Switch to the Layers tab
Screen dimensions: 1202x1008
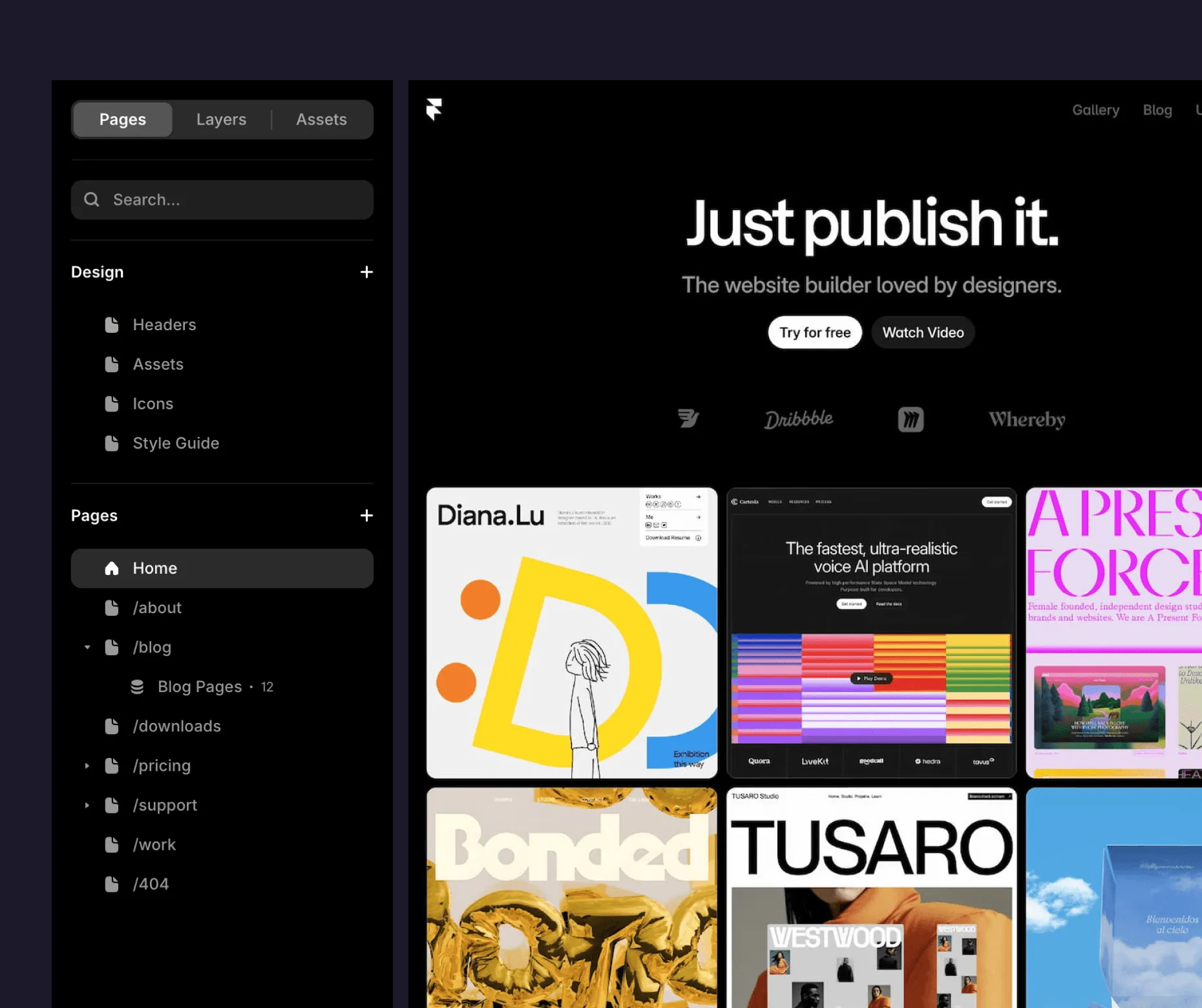point(222,120)
